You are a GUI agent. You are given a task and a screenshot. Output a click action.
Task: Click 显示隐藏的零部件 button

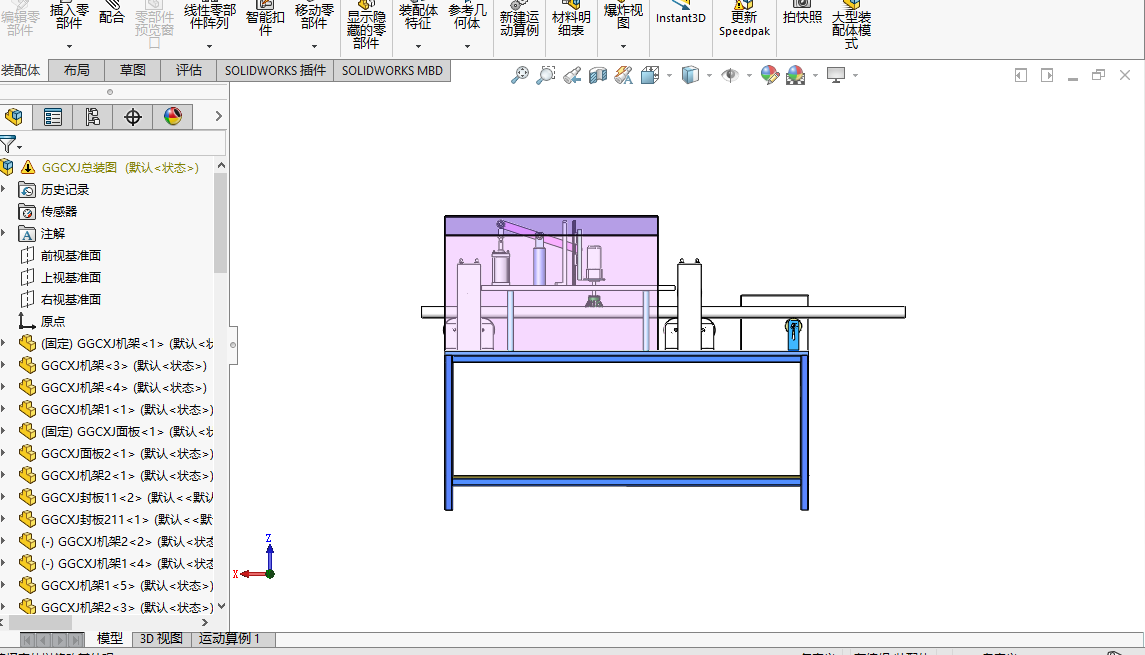(x=366, y=26)
